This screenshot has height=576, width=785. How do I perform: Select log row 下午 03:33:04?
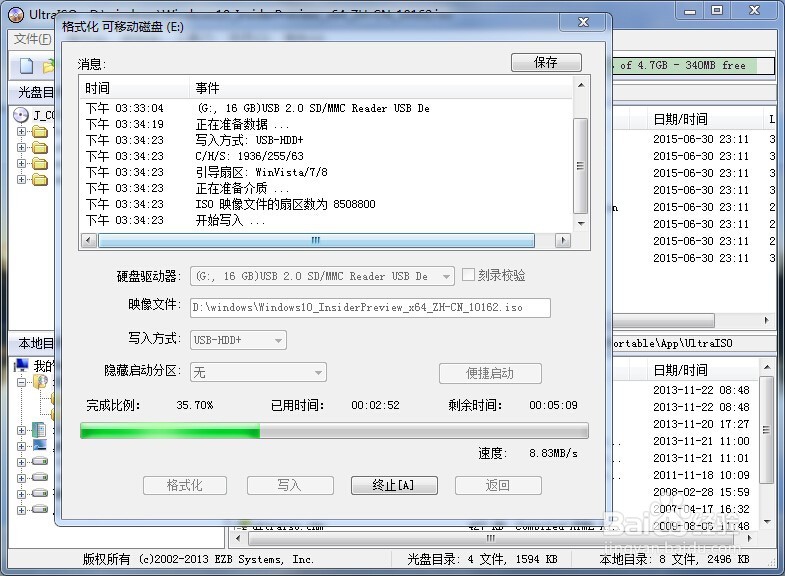click(x=326, y=108)
